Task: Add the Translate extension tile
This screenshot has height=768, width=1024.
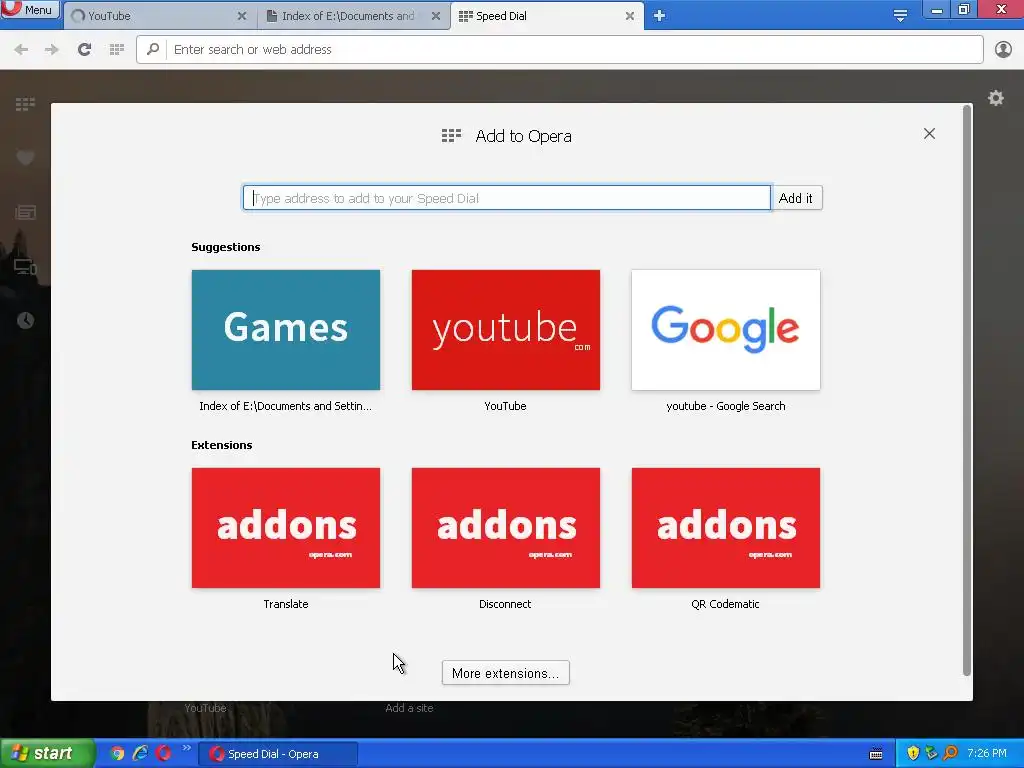Action: tap(286, 528)
